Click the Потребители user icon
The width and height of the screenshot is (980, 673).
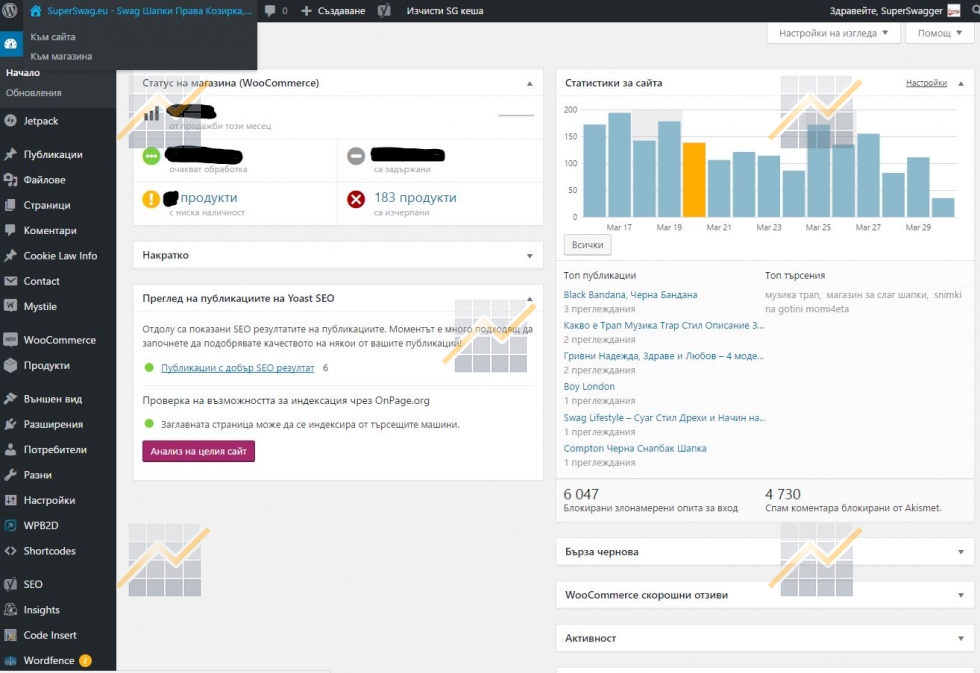[10, 449]
